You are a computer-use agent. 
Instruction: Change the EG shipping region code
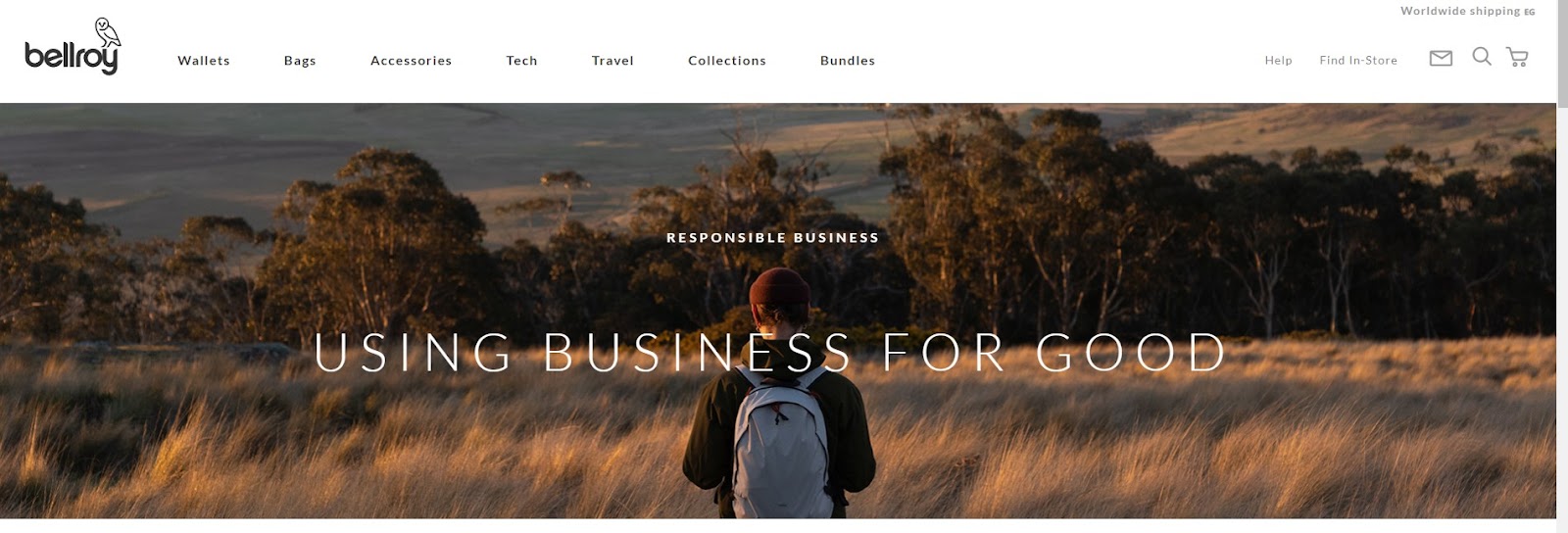click(1530, 12)
